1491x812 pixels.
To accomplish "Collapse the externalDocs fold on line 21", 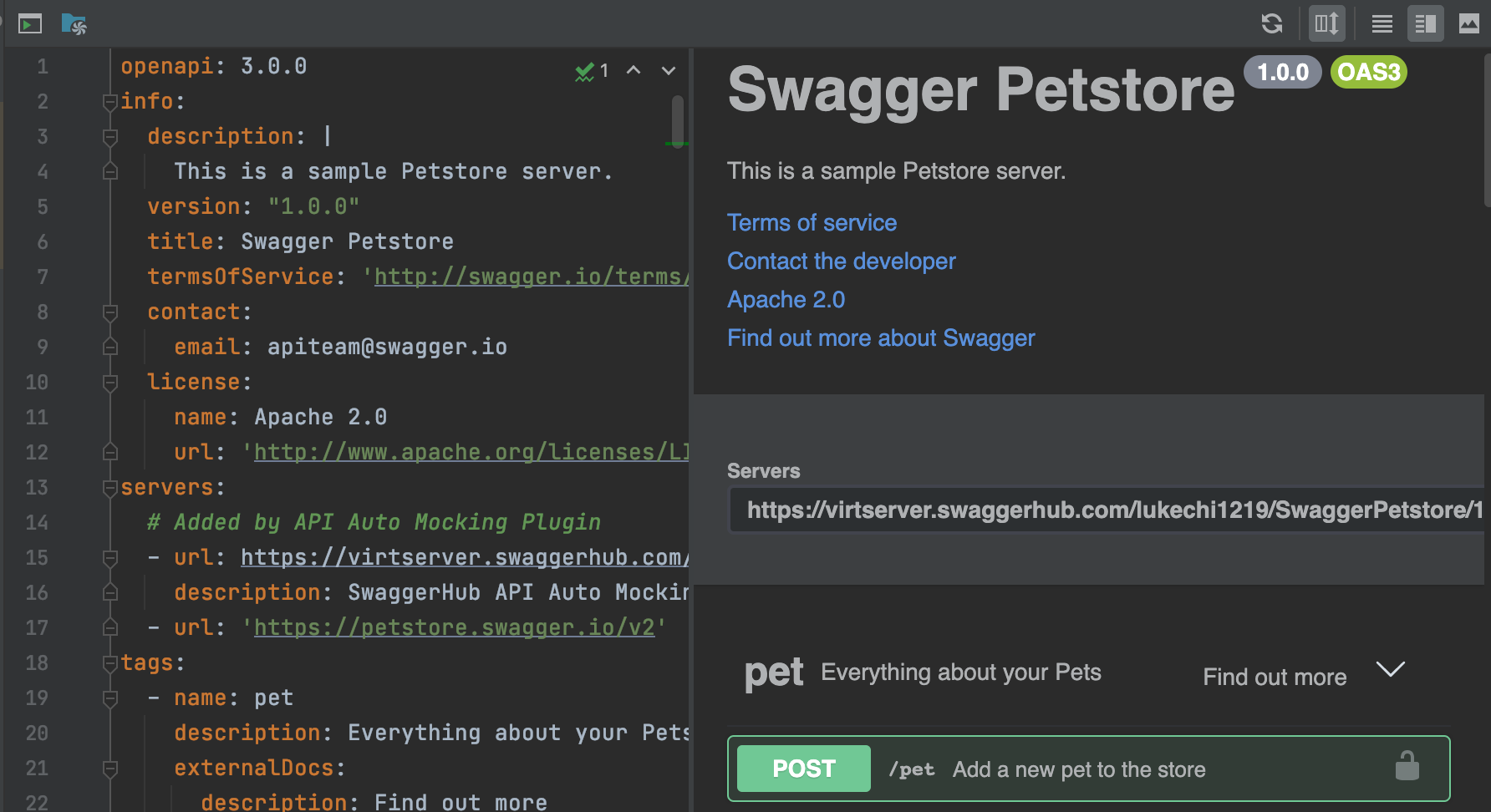I will click(109, 769).
